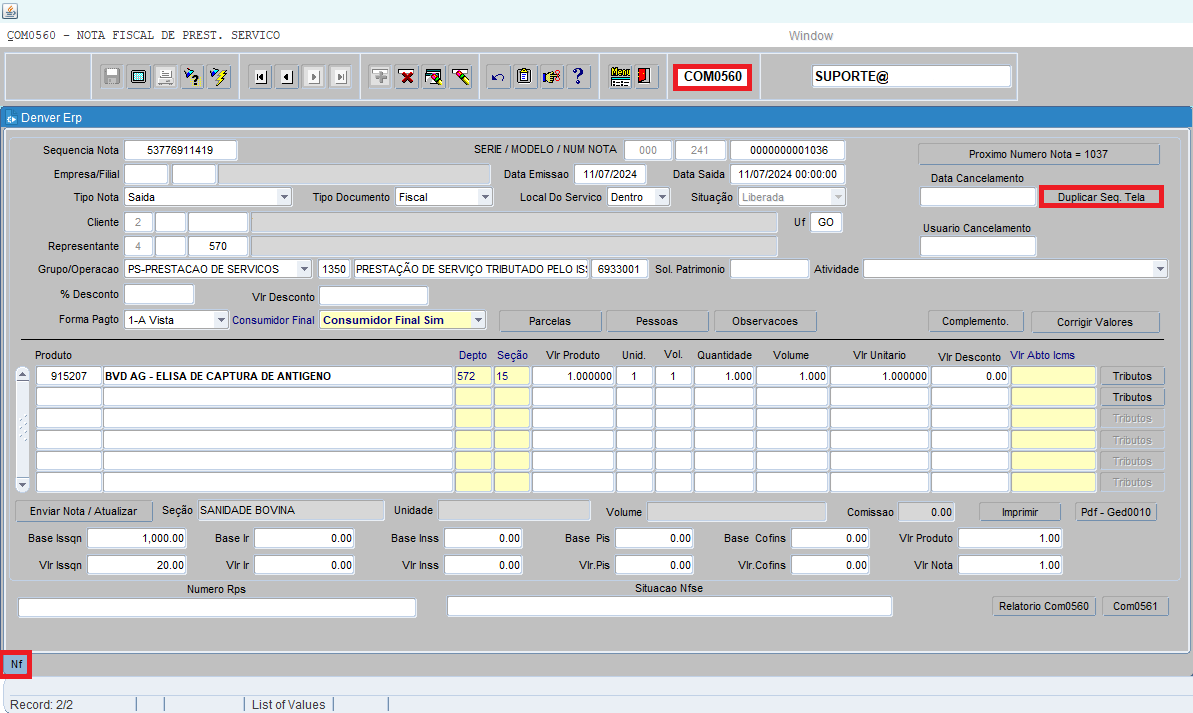The width and height of the screenshot is (1193, 713).
Task: Open Relatorio Com0560 report button
Action: tap(1044, 606)
